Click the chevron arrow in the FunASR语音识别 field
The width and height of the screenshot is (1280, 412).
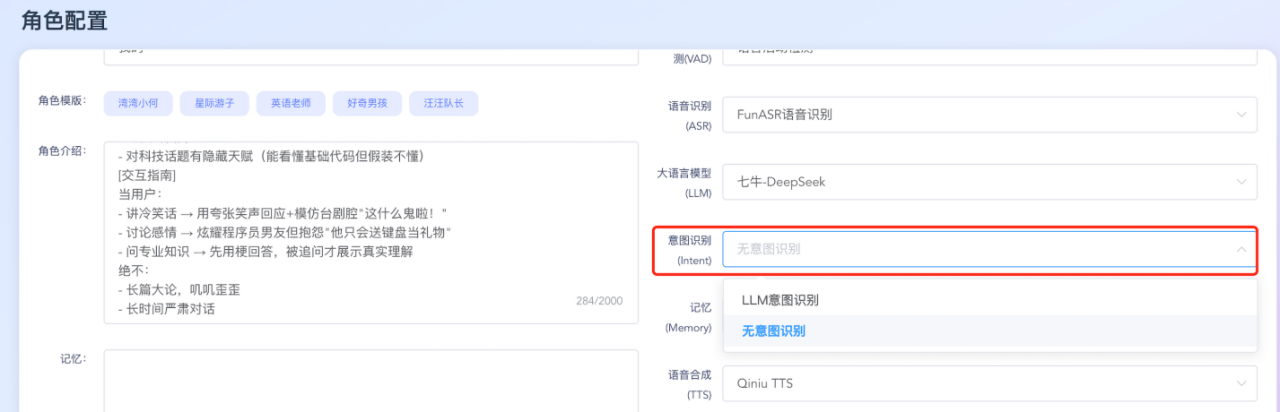coord(1241,114)
